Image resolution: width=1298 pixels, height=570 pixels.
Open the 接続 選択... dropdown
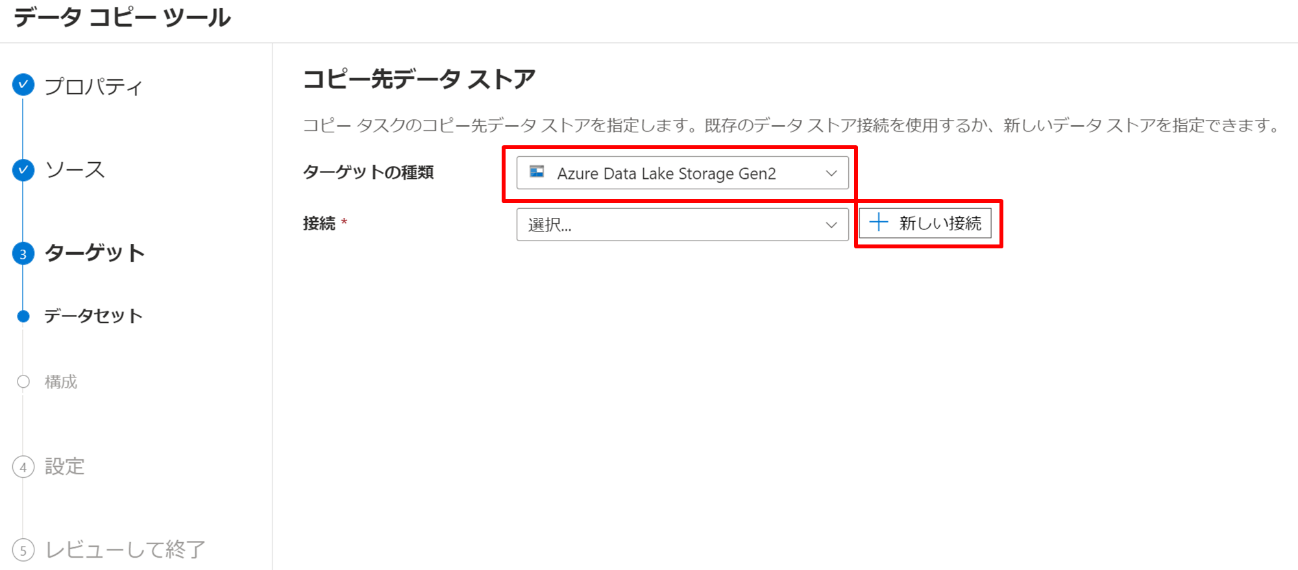pos(683,225)
